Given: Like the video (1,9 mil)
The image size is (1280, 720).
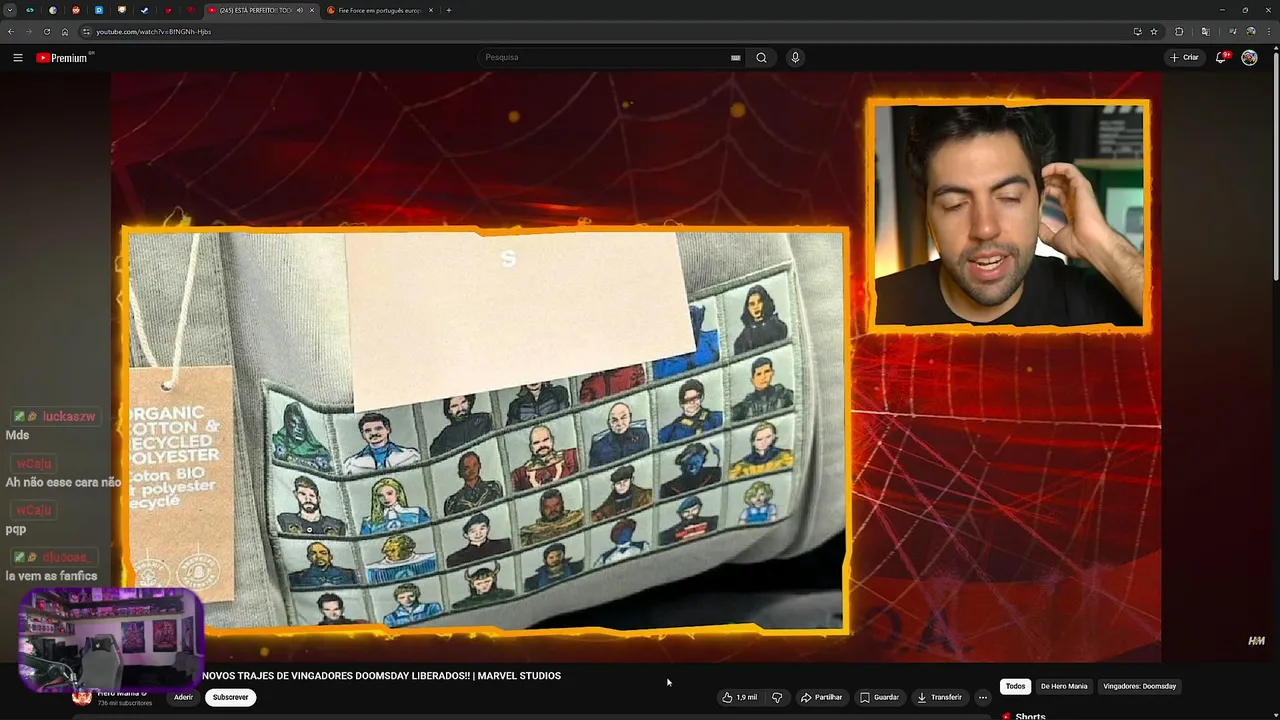Looking at the screenshot, I should click(740, 697).
